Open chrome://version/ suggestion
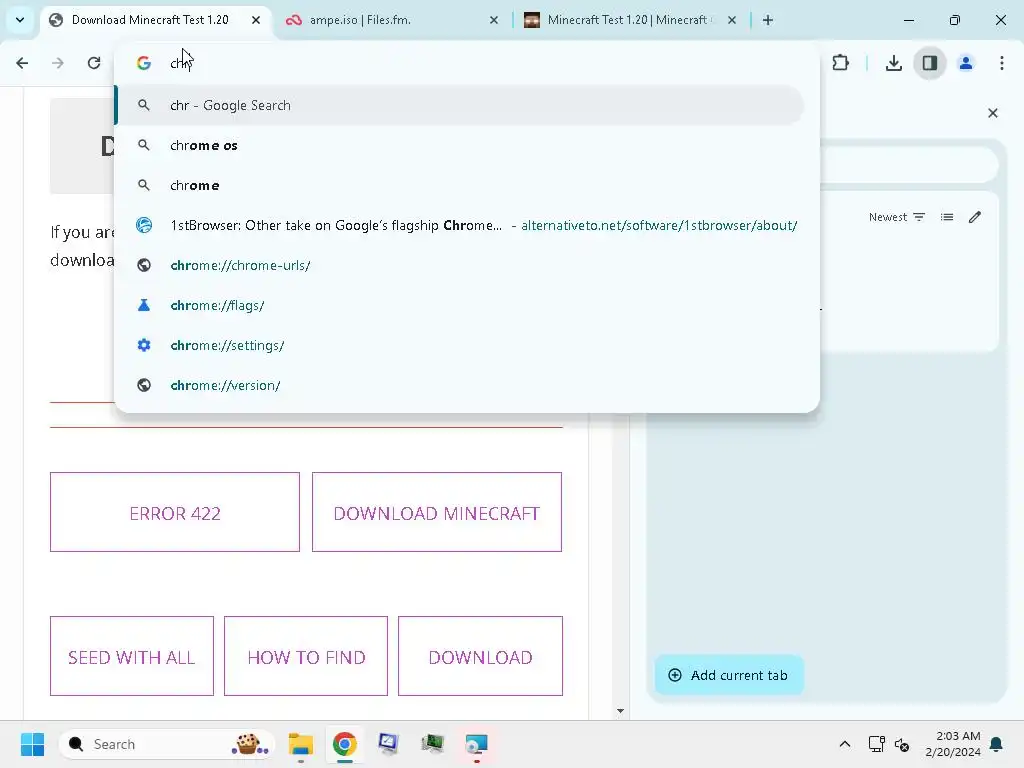The height and width of the screenshot is (768, 1024). tap(460, 385)
